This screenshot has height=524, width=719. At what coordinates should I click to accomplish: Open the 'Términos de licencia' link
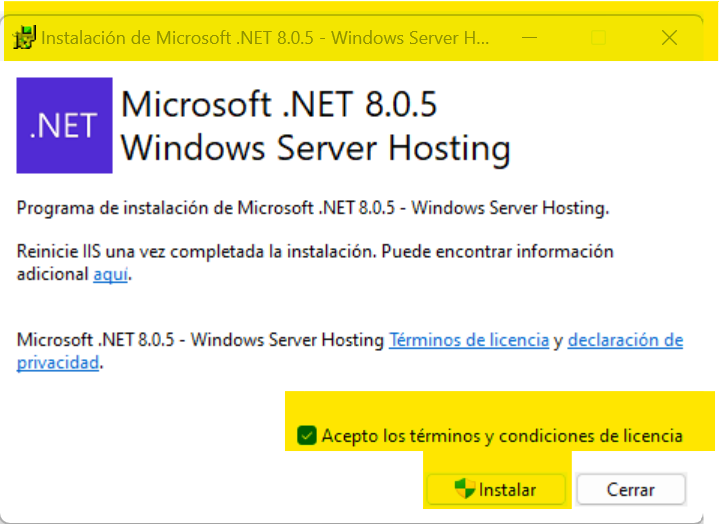tap(469, 340)
